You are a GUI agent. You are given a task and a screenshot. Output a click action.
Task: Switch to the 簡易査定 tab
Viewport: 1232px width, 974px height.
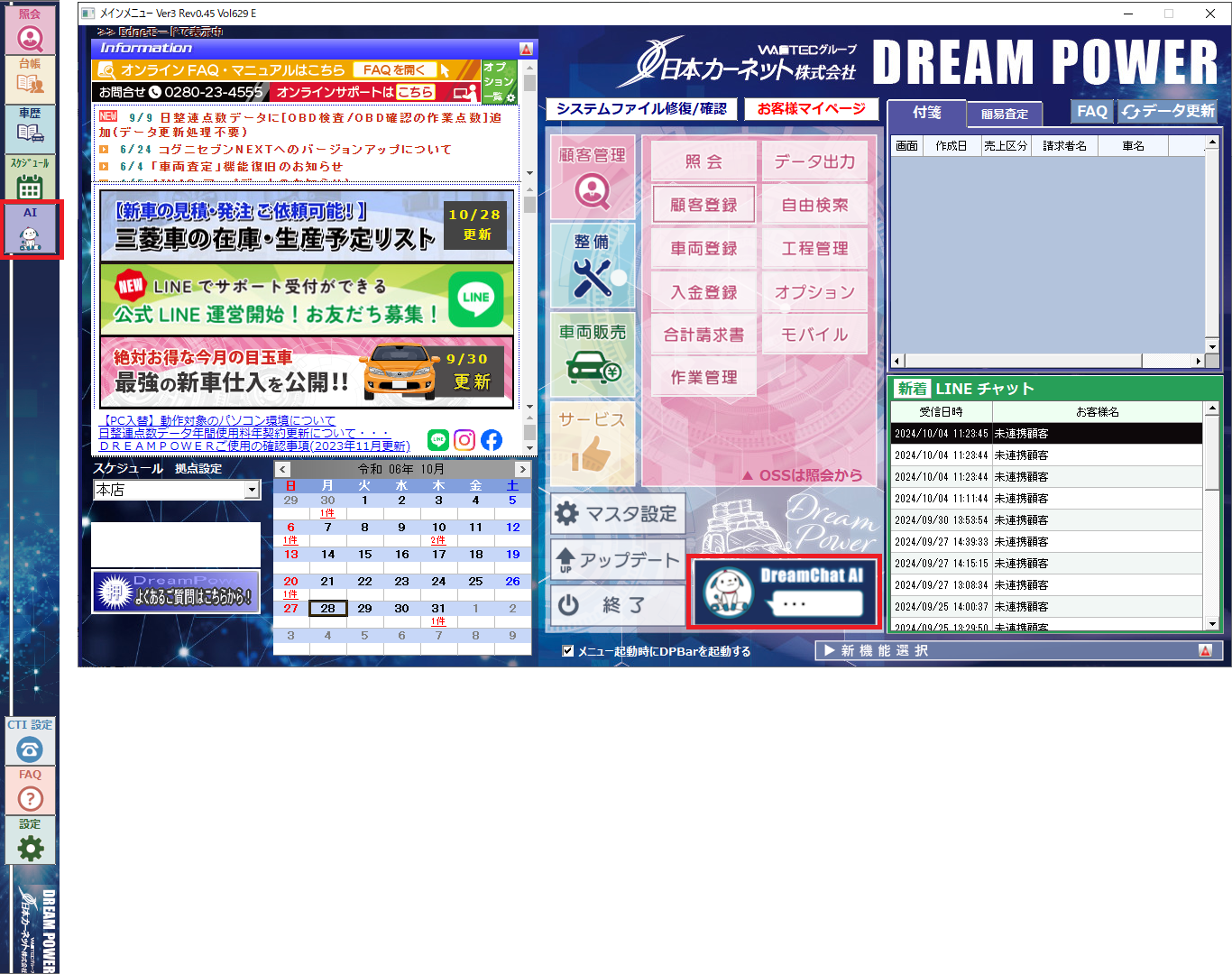click(x=1005, y=115)
